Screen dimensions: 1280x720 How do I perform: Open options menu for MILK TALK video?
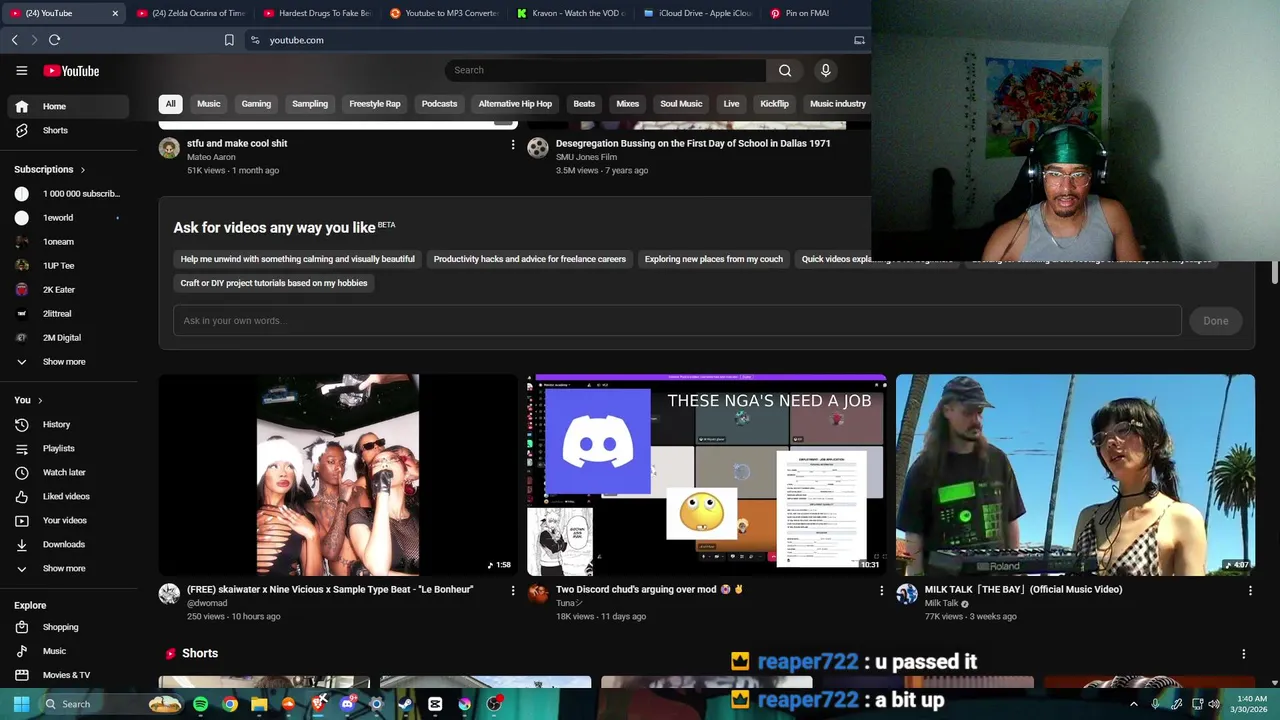(x=1250, y=591)
